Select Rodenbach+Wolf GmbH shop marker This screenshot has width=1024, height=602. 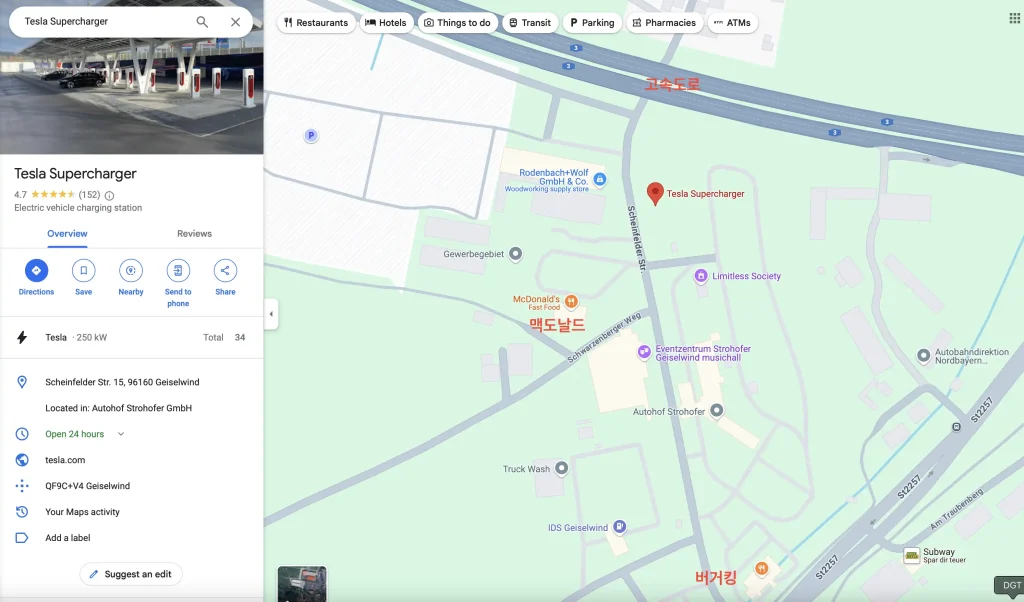[600, 179]
